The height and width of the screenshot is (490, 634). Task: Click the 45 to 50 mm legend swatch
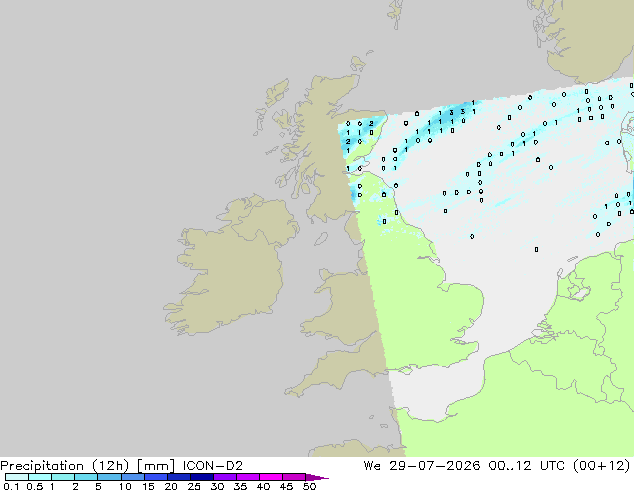294,477
